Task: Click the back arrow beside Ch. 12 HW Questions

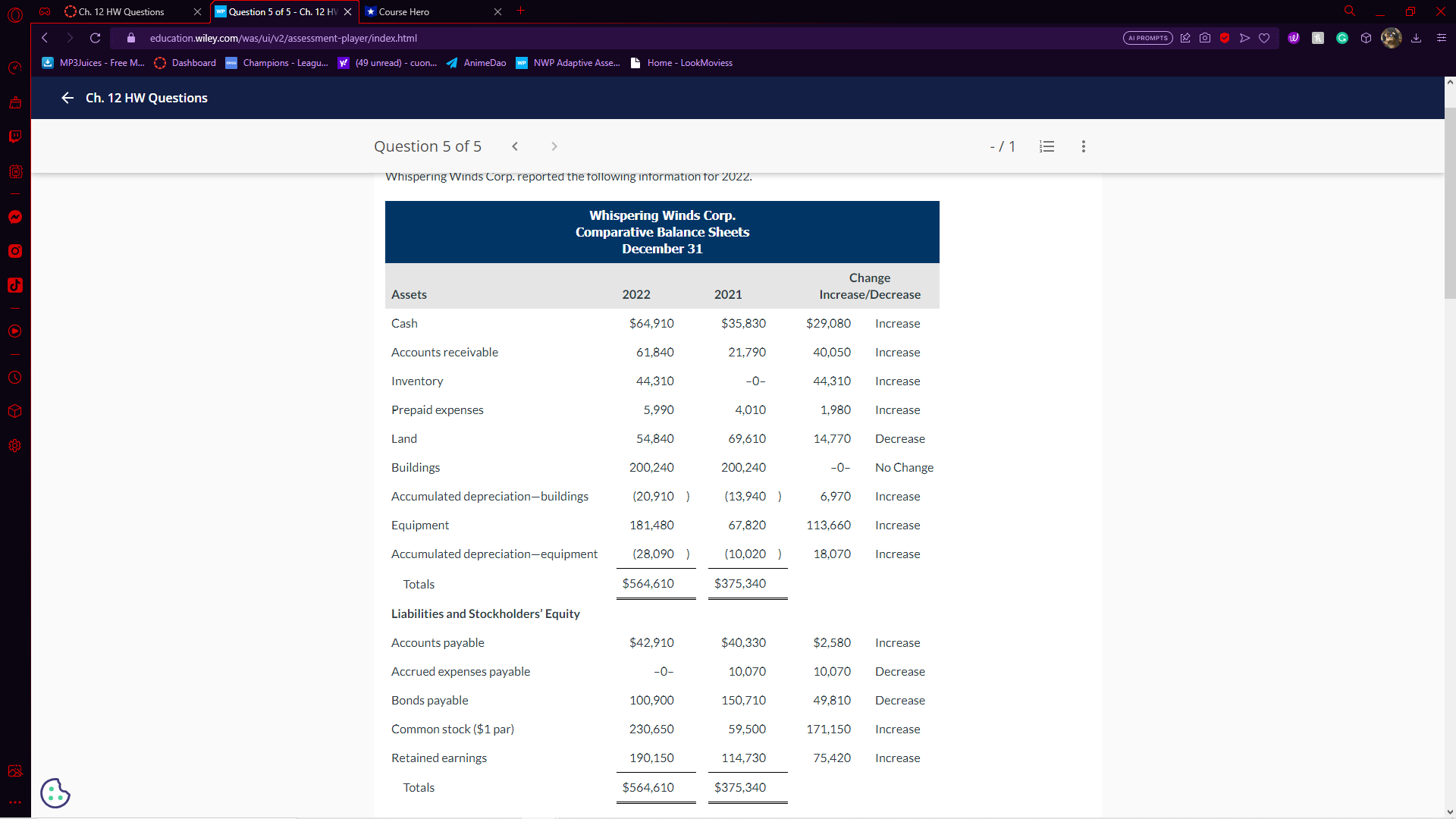Action: point(67,98)
